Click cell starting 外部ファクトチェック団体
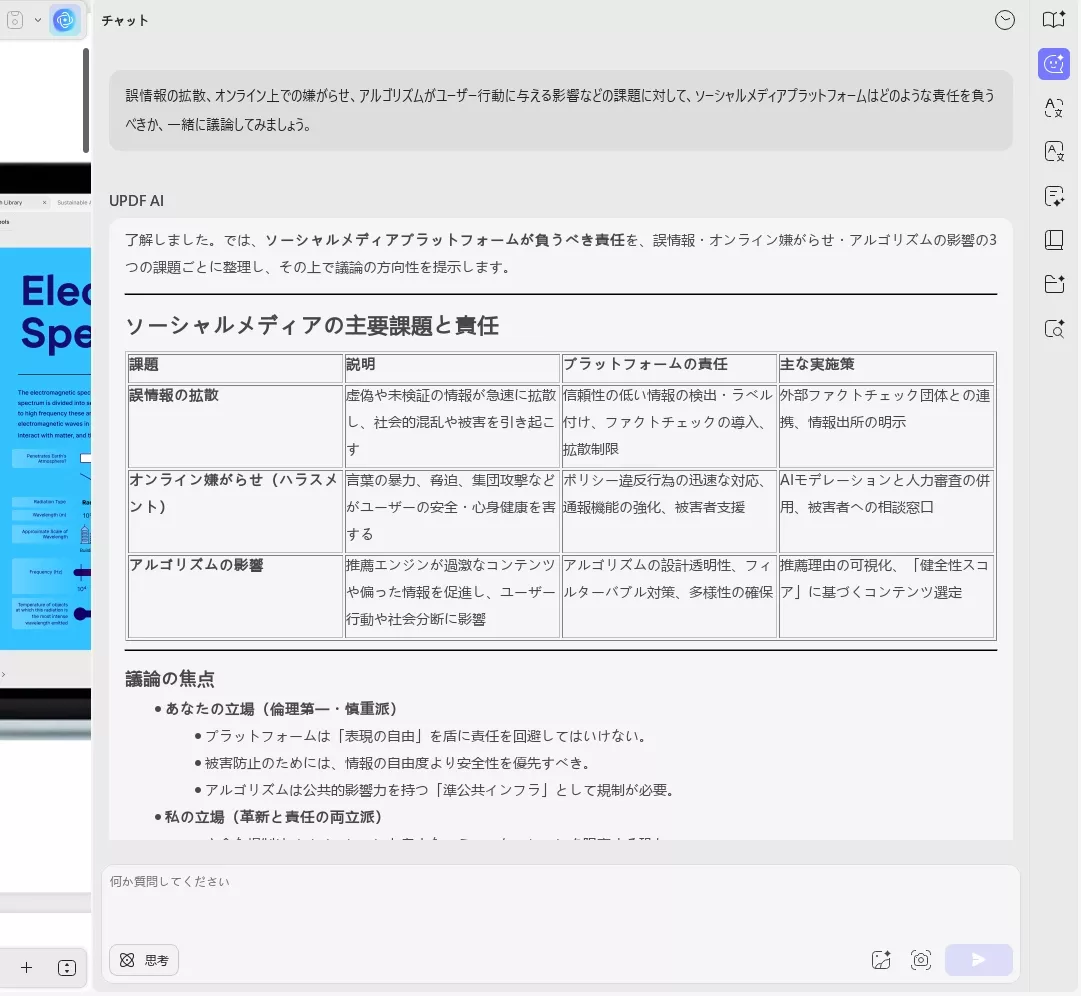Image resolution: width=1081 pixels, height=996 pixels. [x=886, y=426]
